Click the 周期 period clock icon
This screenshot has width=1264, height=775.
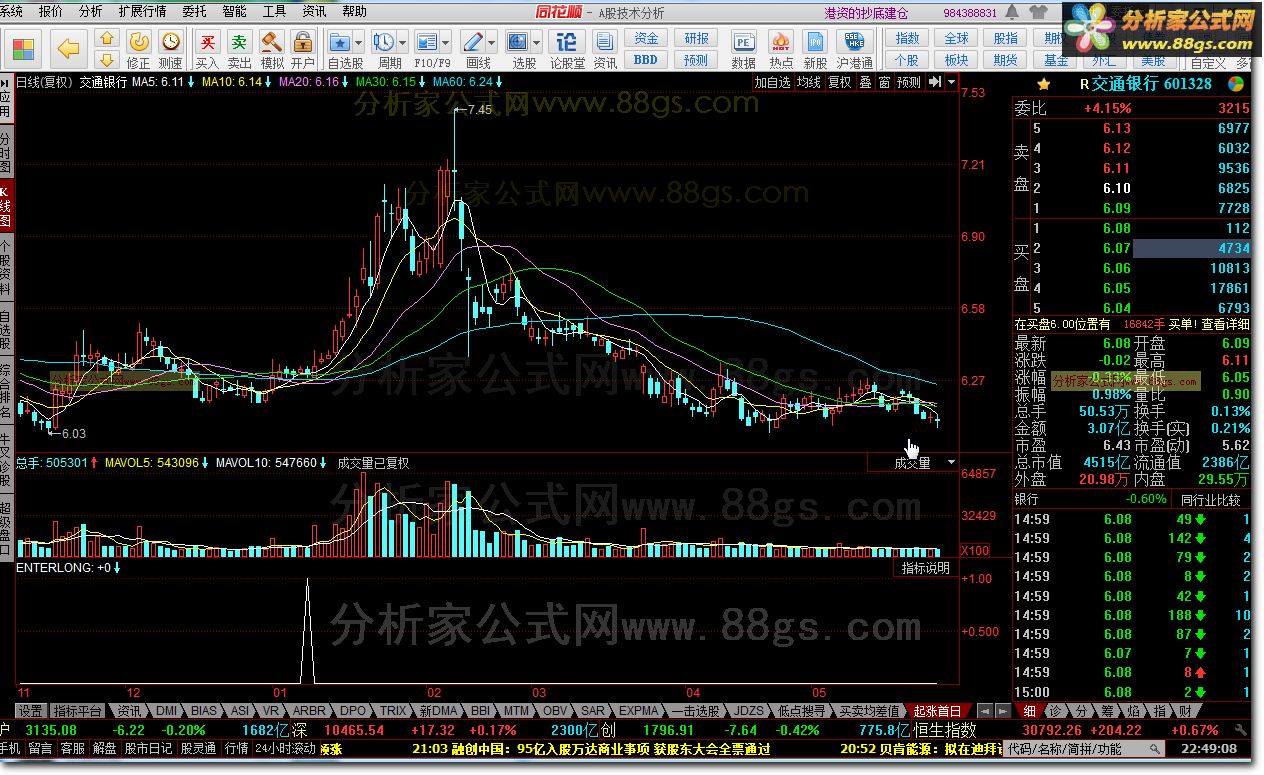pos(383,42)
